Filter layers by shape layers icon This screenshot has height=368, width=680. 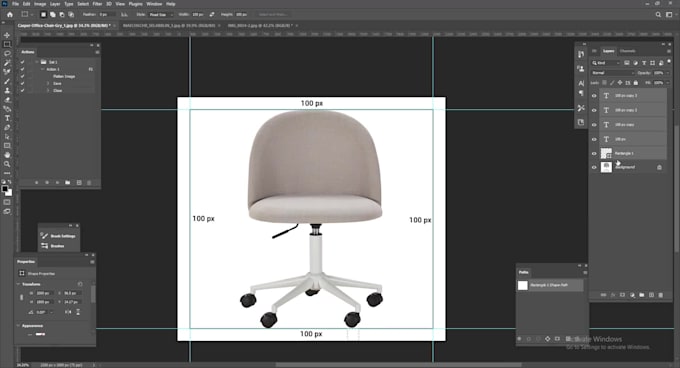(x=652, y=63)
